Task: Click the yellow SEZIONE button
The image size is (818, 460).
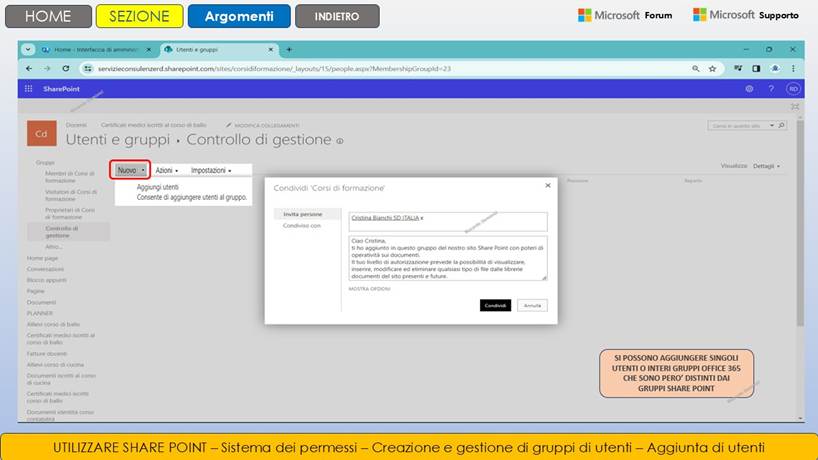Action: [x=139, y=16]
